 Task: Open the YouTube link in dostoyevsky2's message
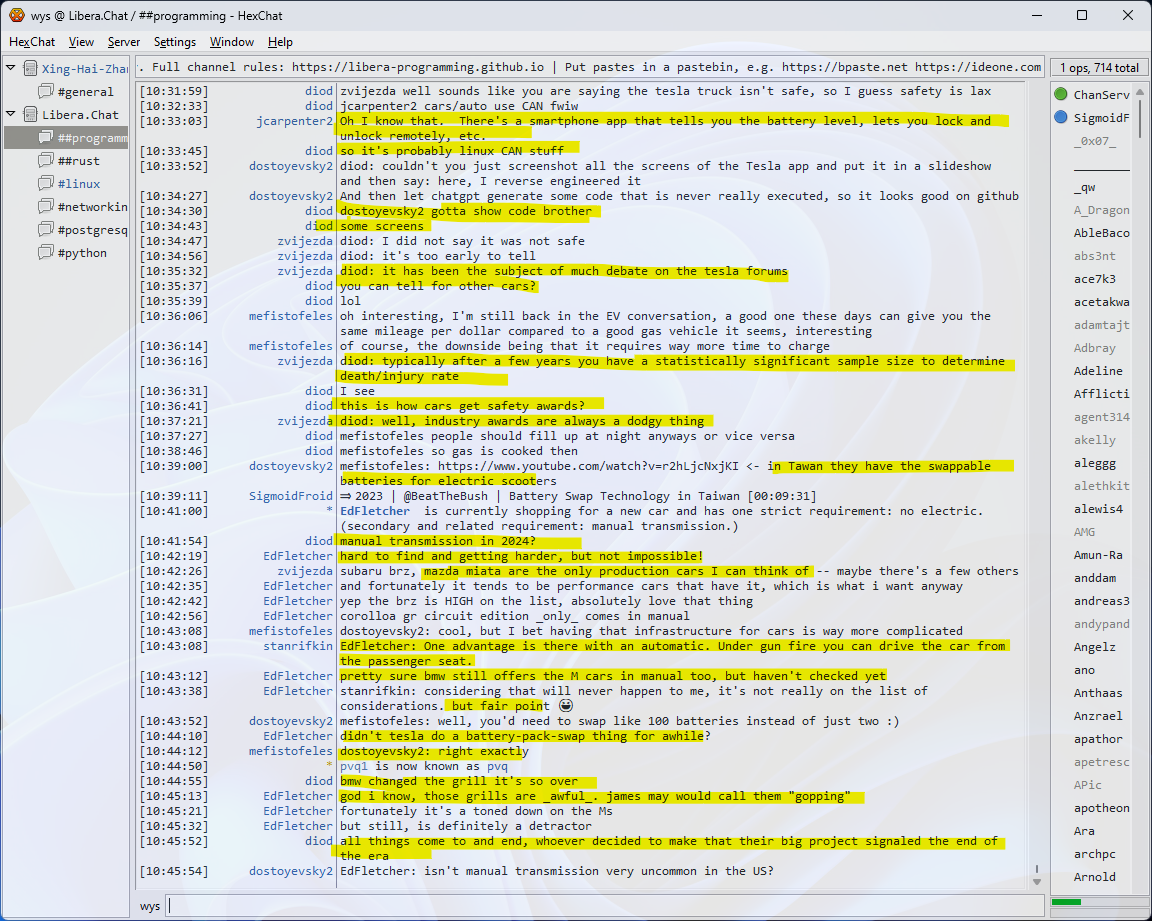point(599,466)
